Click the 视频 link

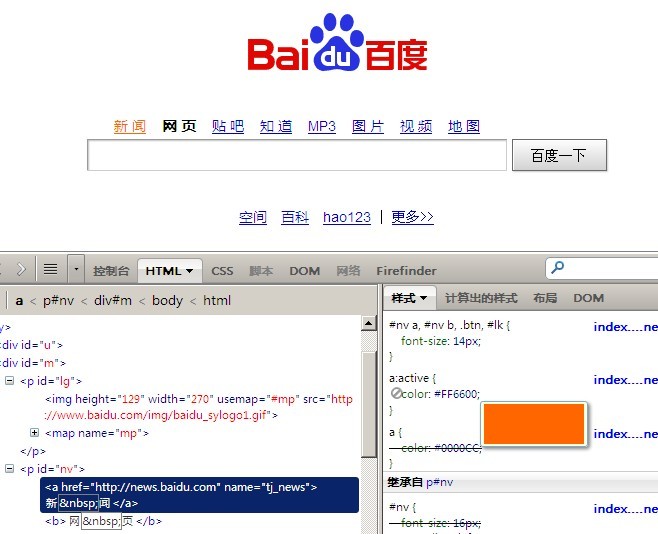tap(416, 126)
